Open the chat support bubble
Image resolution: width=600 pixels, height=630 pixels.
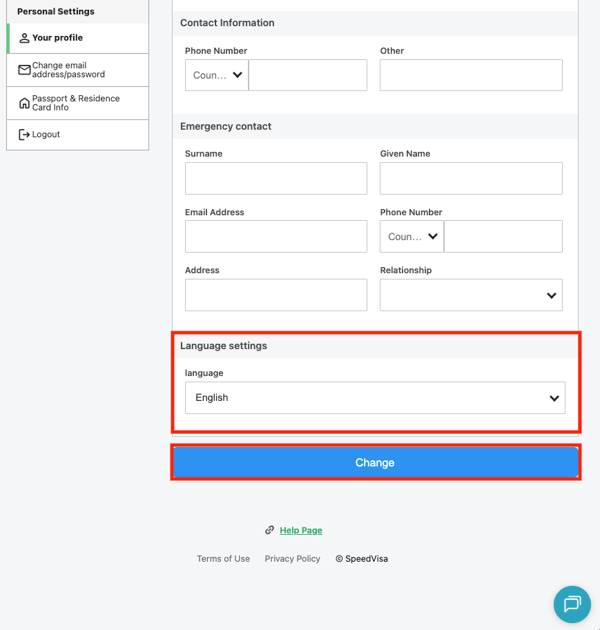(x=572, y=604)
